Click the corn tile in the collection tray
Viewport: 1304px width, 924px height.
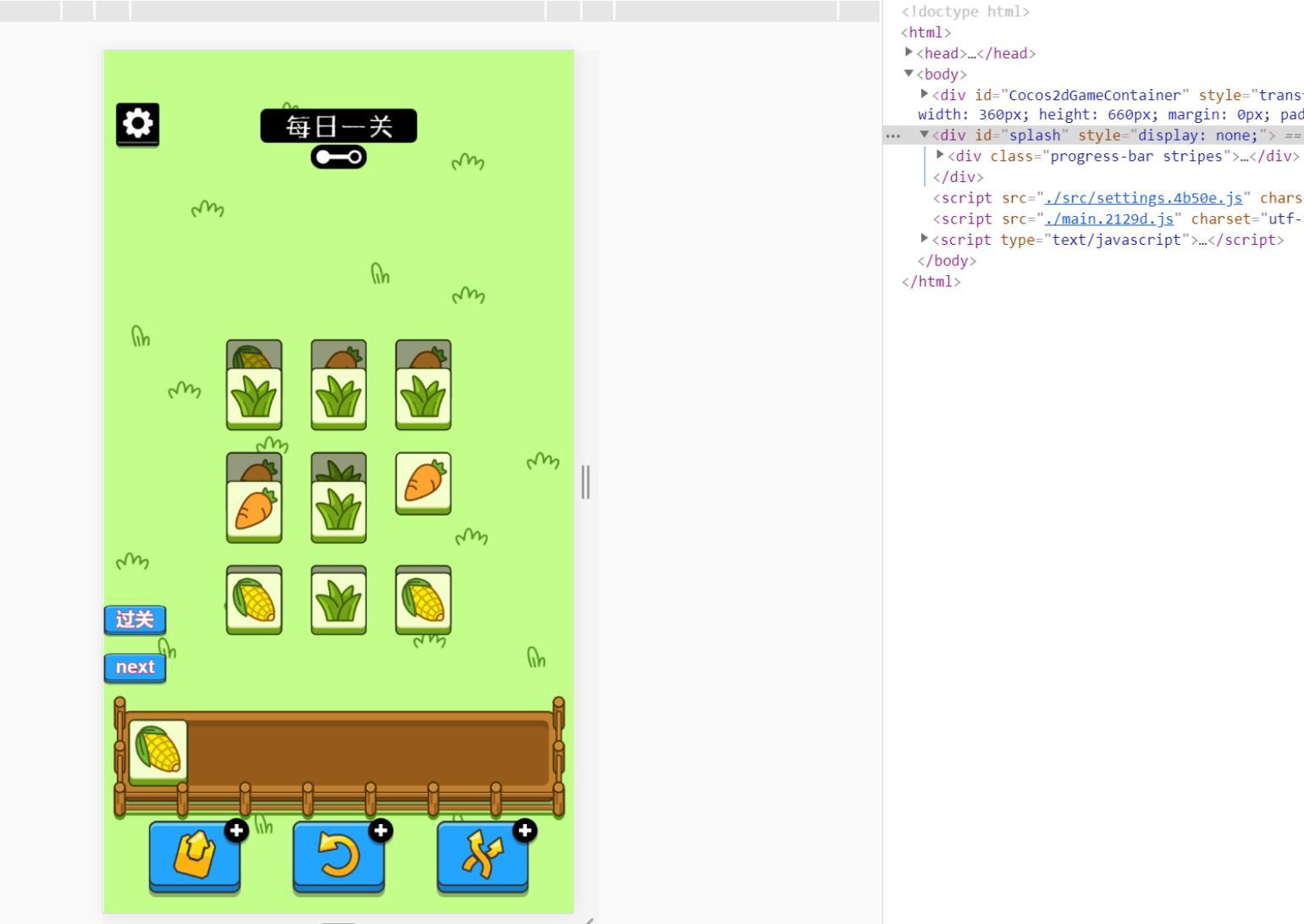point(158,751)
